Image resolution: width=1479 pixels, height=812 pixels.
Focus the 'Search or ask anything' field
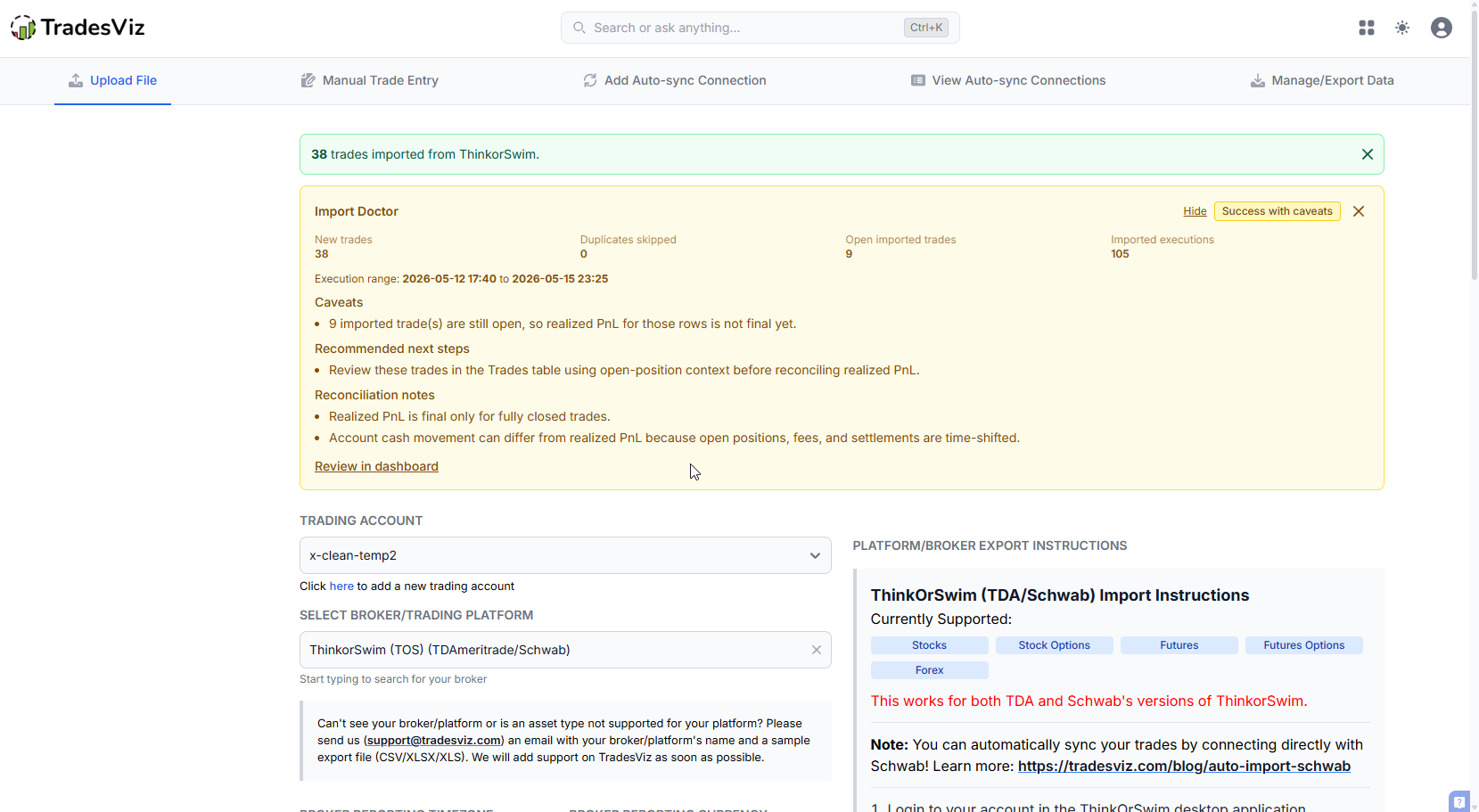760,28
